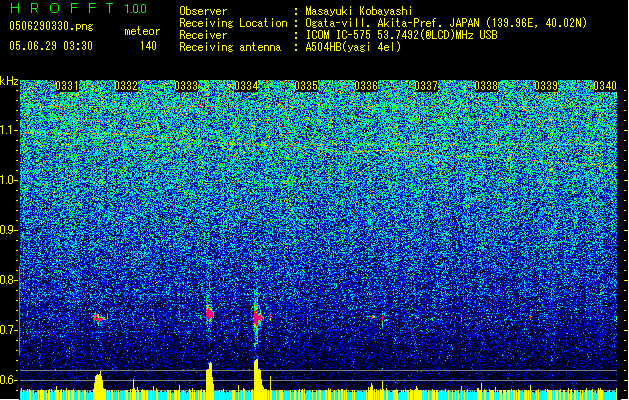Click the 0.7 kHz axis label
Screen dimensions: 629x400
click(x=9, y=330)
